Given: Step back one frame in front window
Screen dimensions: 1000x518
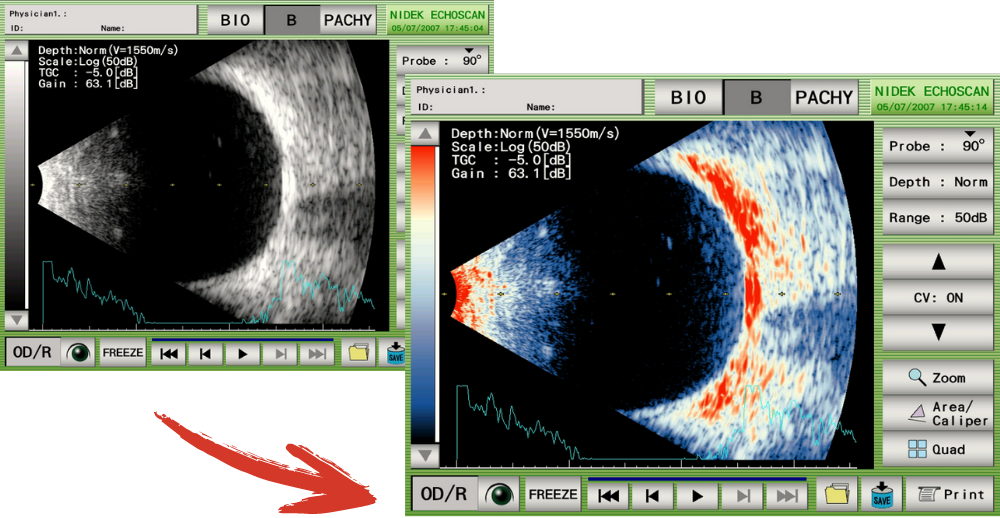Looking at the screenshot, I should pyautogui.click(x=652, y=495).
